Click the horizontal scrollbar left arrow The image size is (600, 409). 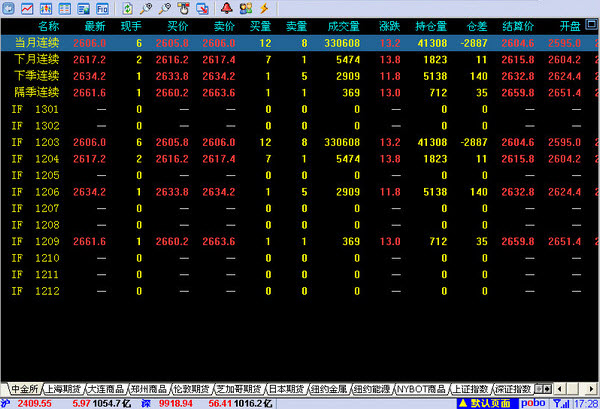pos(560,389)
